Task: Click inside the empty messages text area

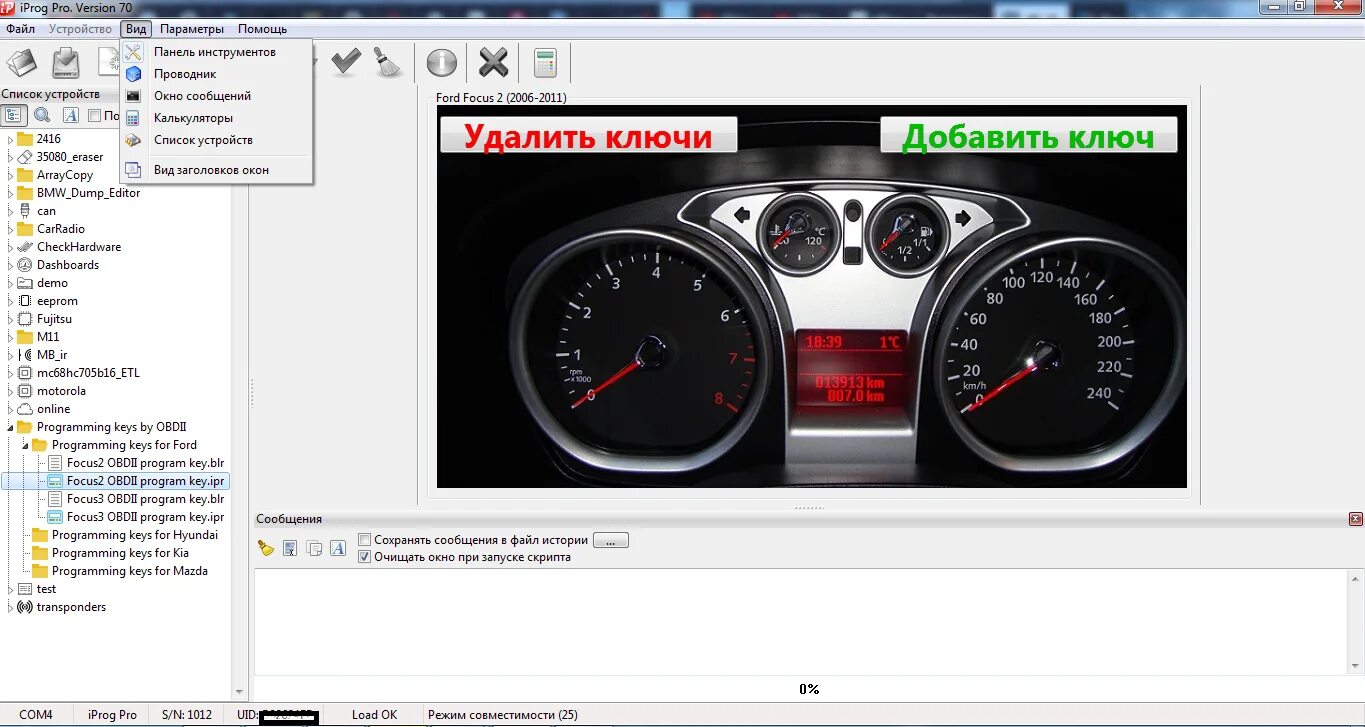Action: (801, 621)
